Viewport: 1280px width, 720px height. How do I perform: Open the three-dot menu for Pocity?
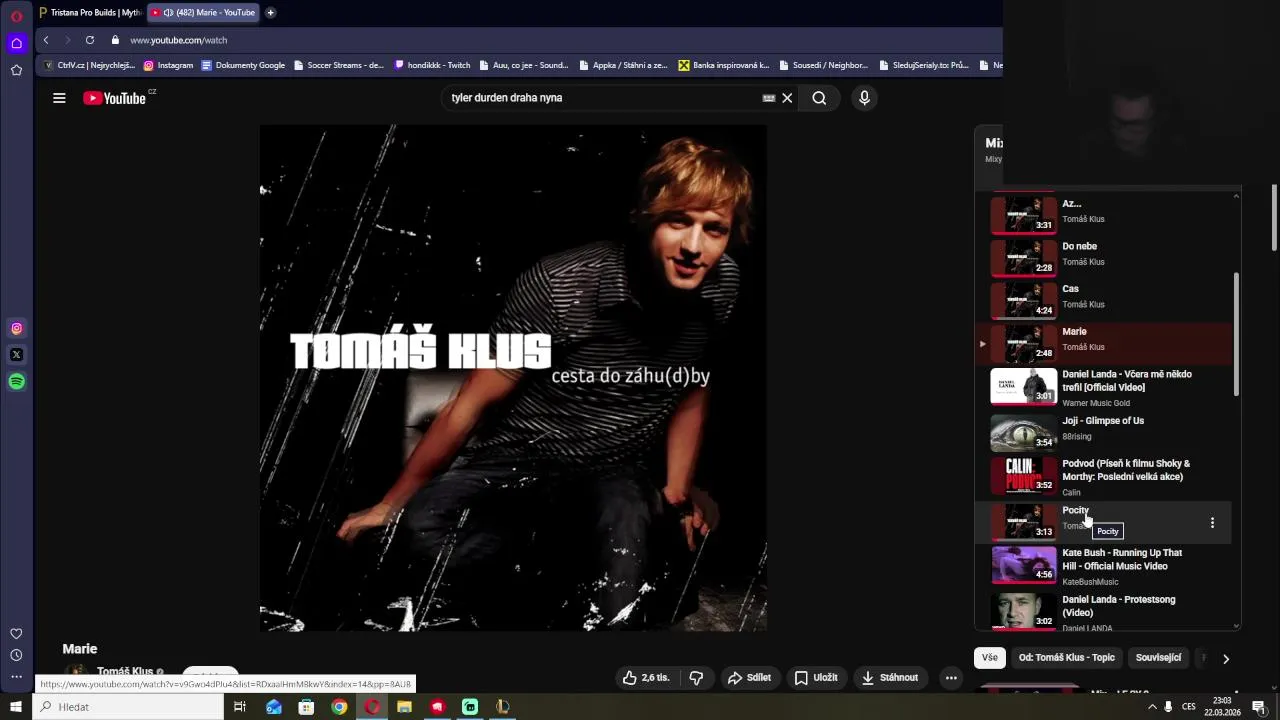point(1212,523)
